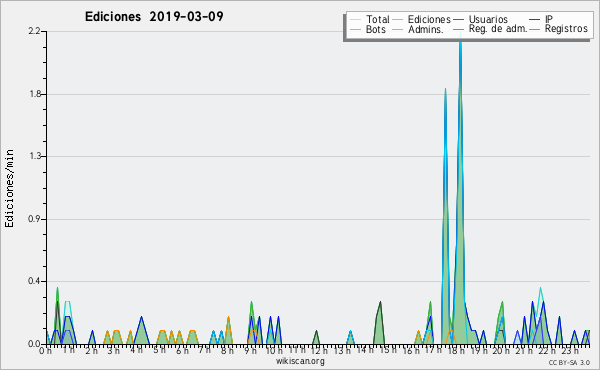Click the y-axis value 0.0

coord(34,344)
